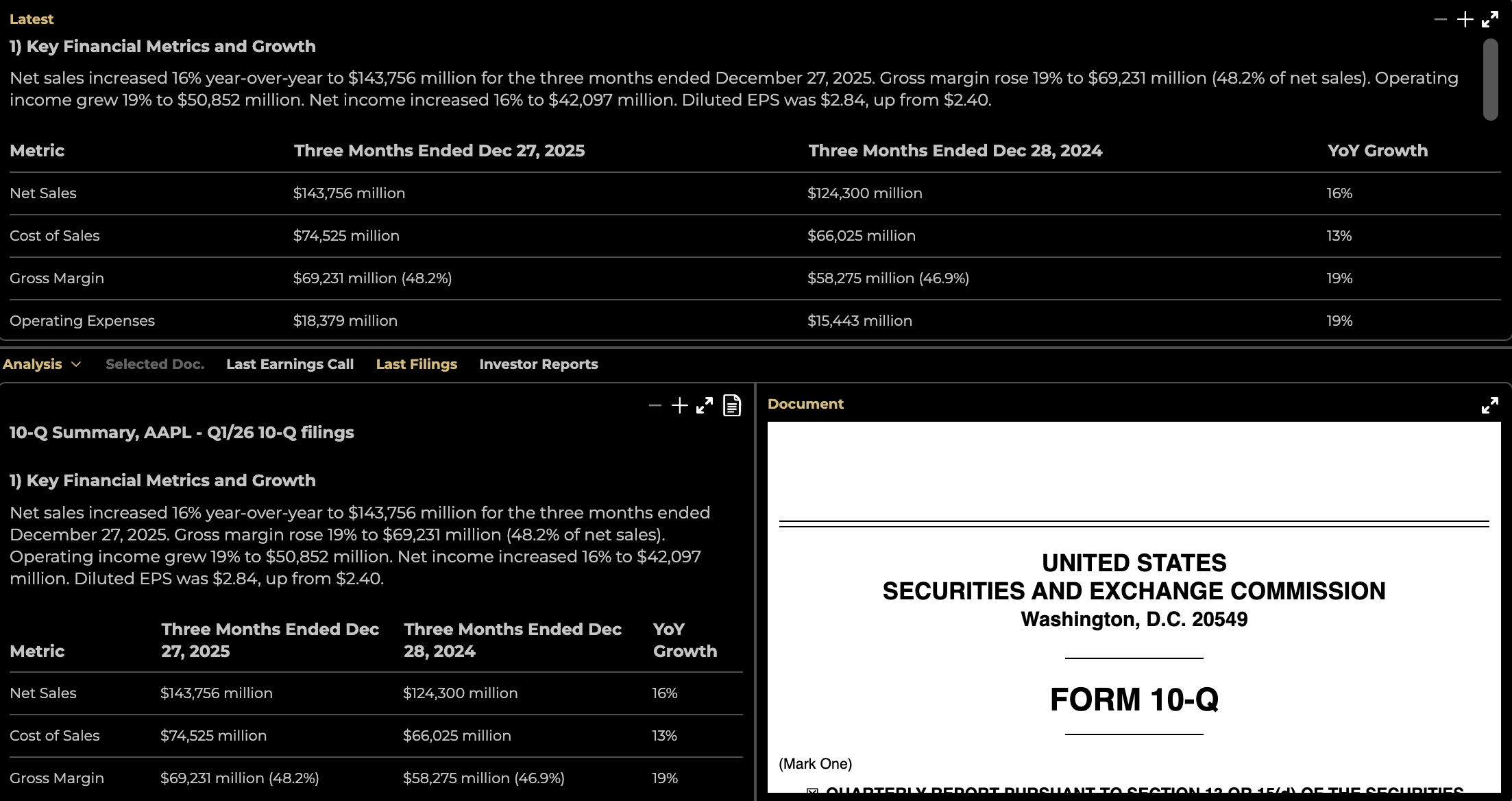Click the FORM 10-Q title in document
This screenshot has width=1512, height=801.
pos(1134,700)
